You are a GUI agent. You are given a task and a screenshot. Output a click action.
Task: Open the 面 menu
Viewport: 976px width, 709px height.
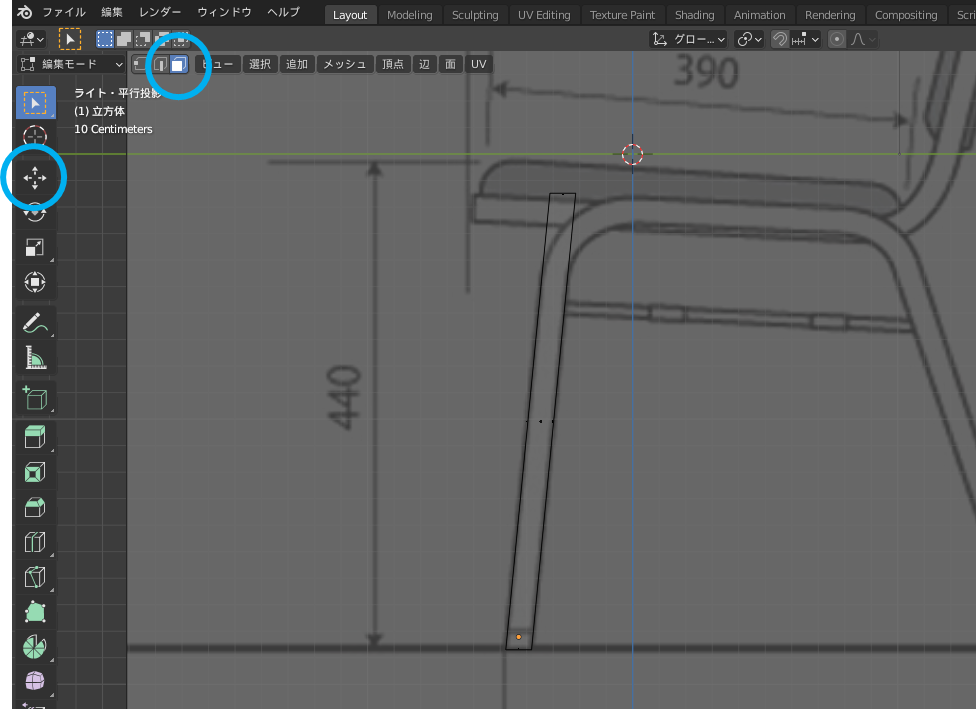[x=451, y=64]
